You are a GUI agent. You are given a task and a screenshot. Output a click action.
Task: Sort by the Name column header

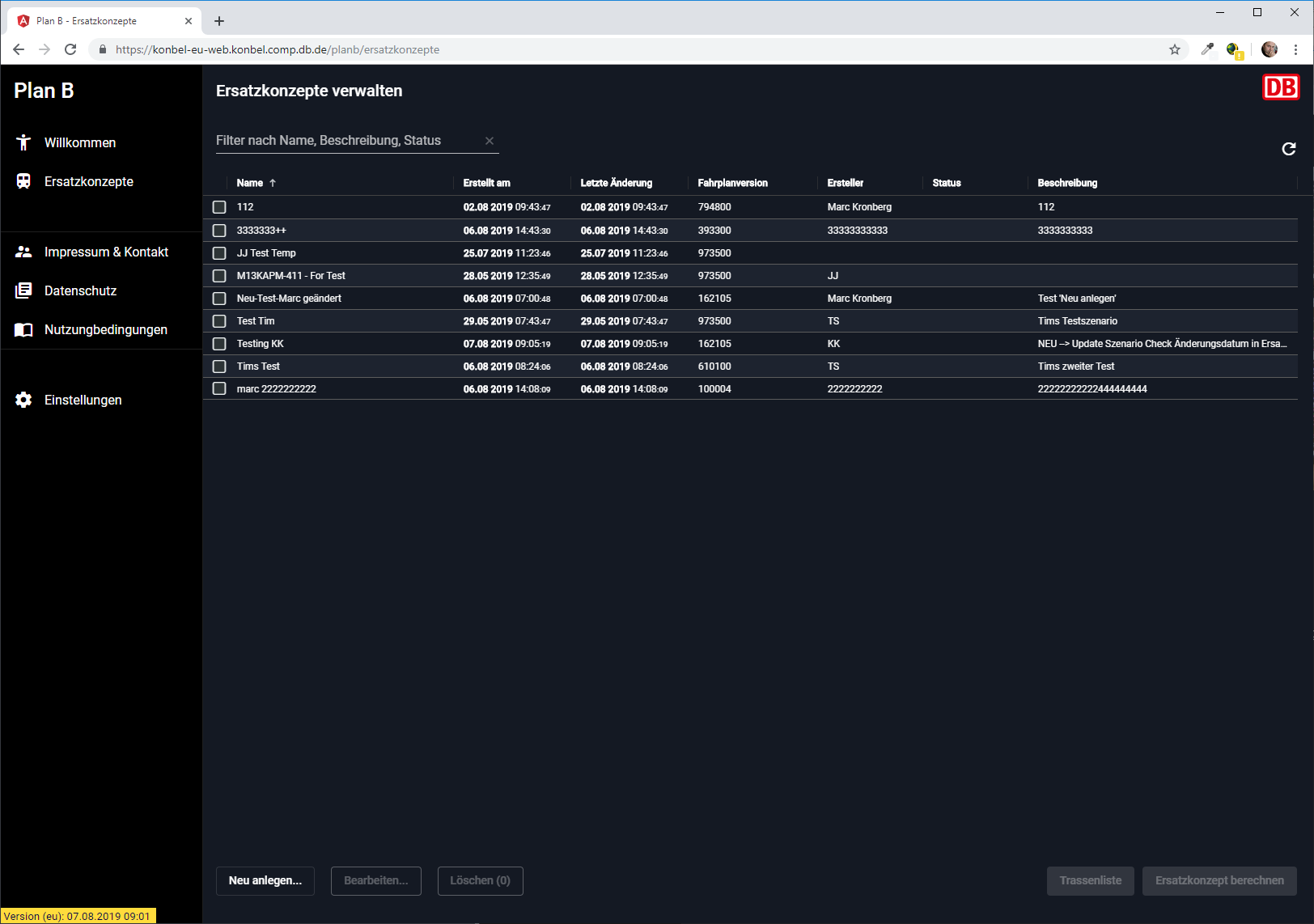tap(250, 183)
